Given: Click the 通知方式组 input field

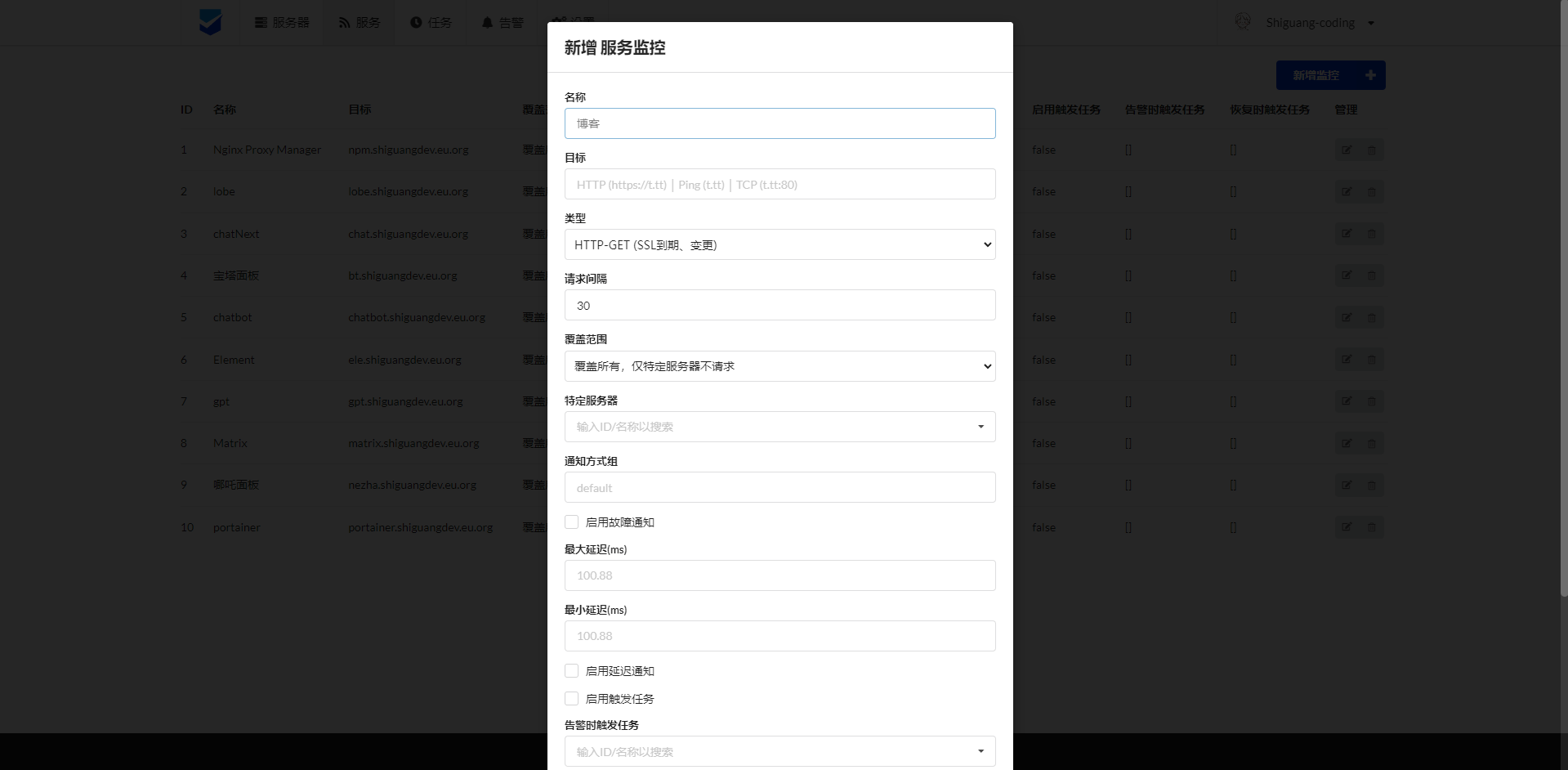Looking at the screenshot, I should pyautogui.click(x=780, y=487).
